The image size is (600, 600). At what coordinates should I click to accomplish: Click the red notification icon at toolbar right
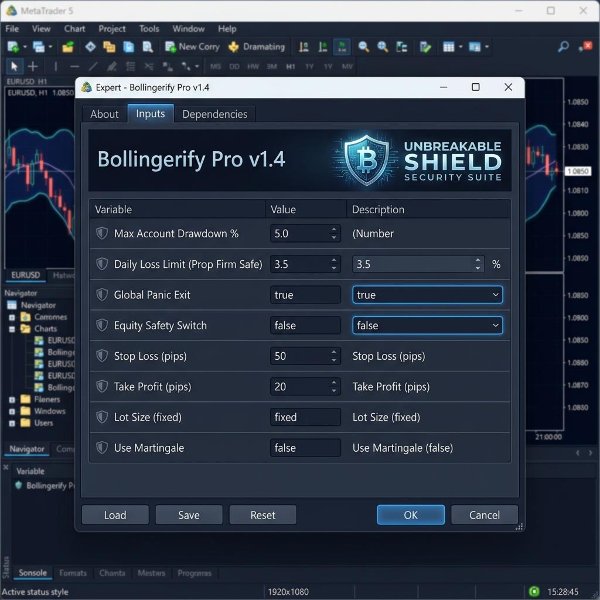(586, 47)
